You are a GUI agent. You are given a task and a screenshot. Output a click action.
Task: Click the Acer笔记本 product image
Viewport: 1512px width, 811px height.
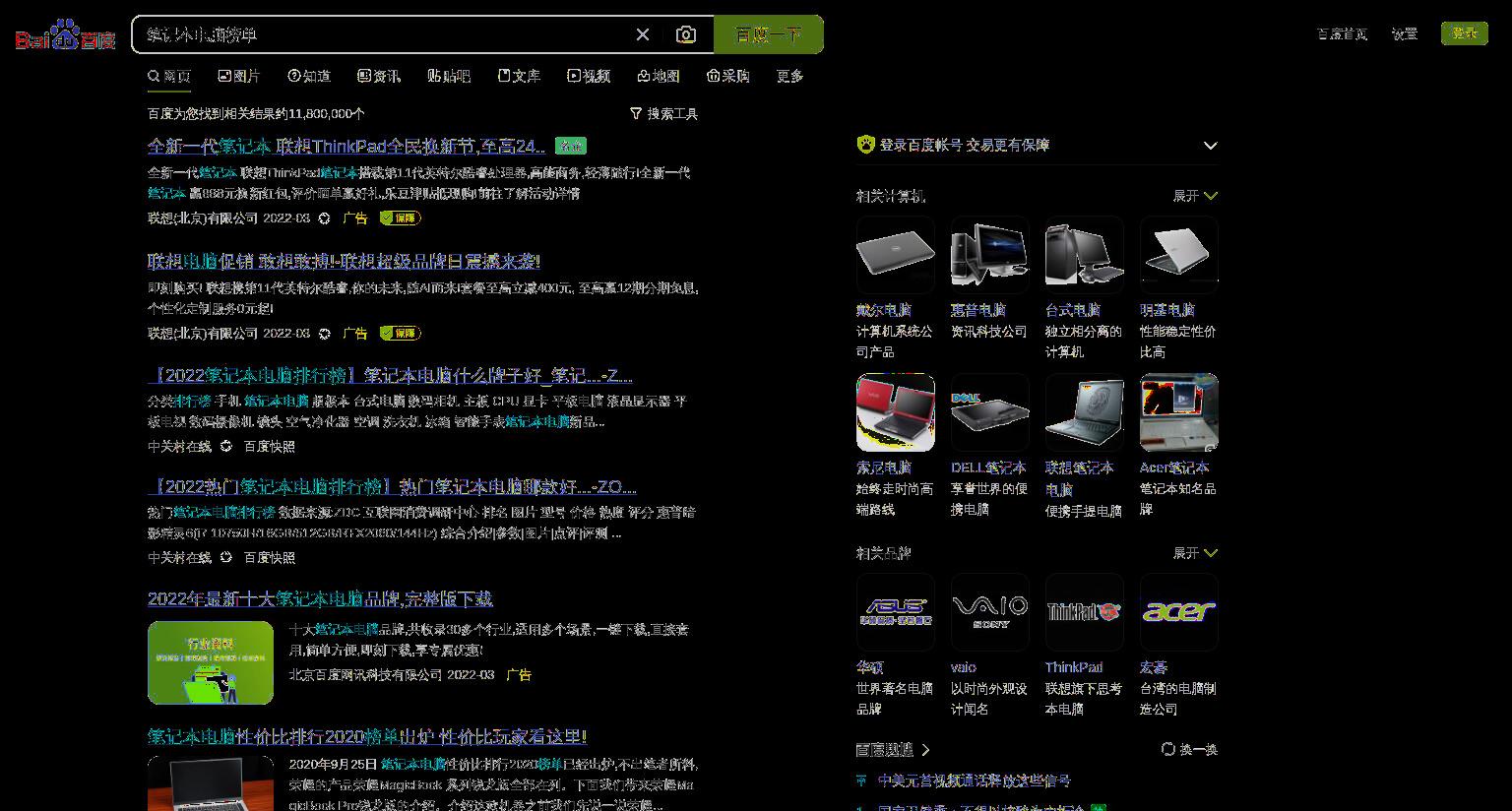[x=1179, y=412]
